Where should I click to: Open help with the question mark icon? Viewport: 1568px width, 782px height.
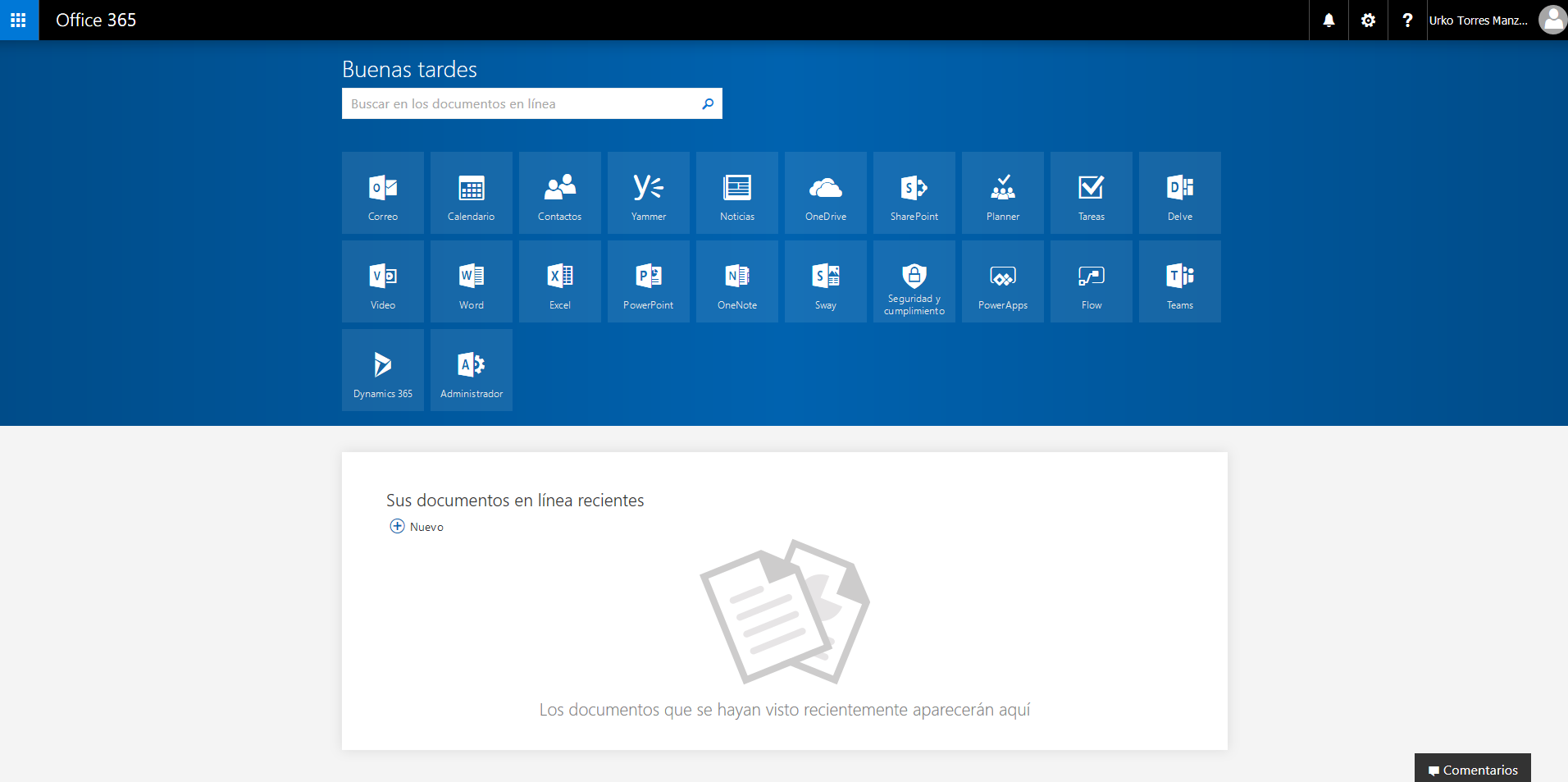(x=1407, y=20)
